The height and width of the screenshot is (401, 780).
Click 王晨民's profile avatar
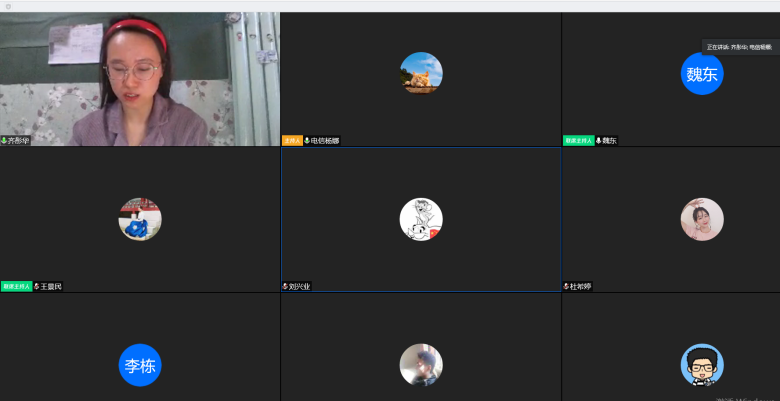point(140,219)
